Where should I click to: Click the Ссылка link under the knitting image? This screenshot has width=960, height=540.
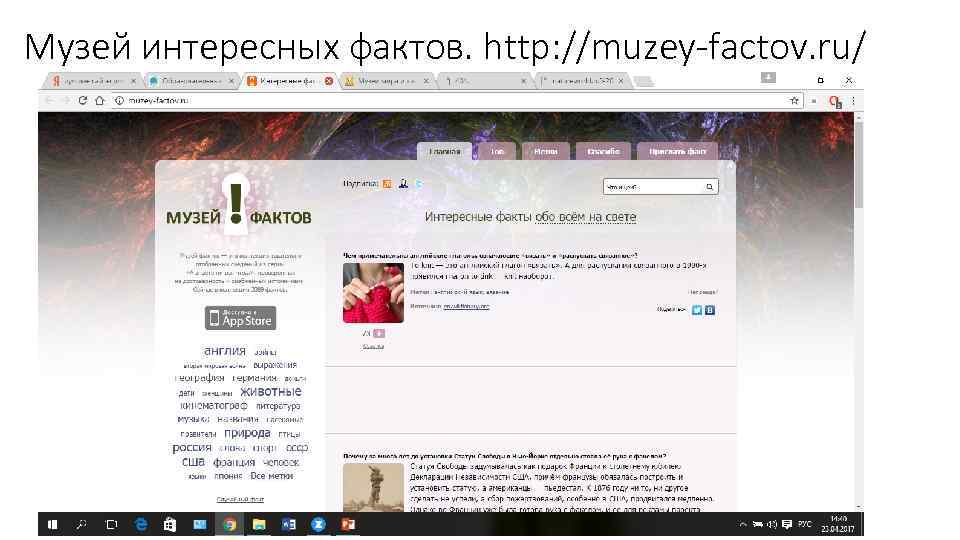click(x=373, y=347)
